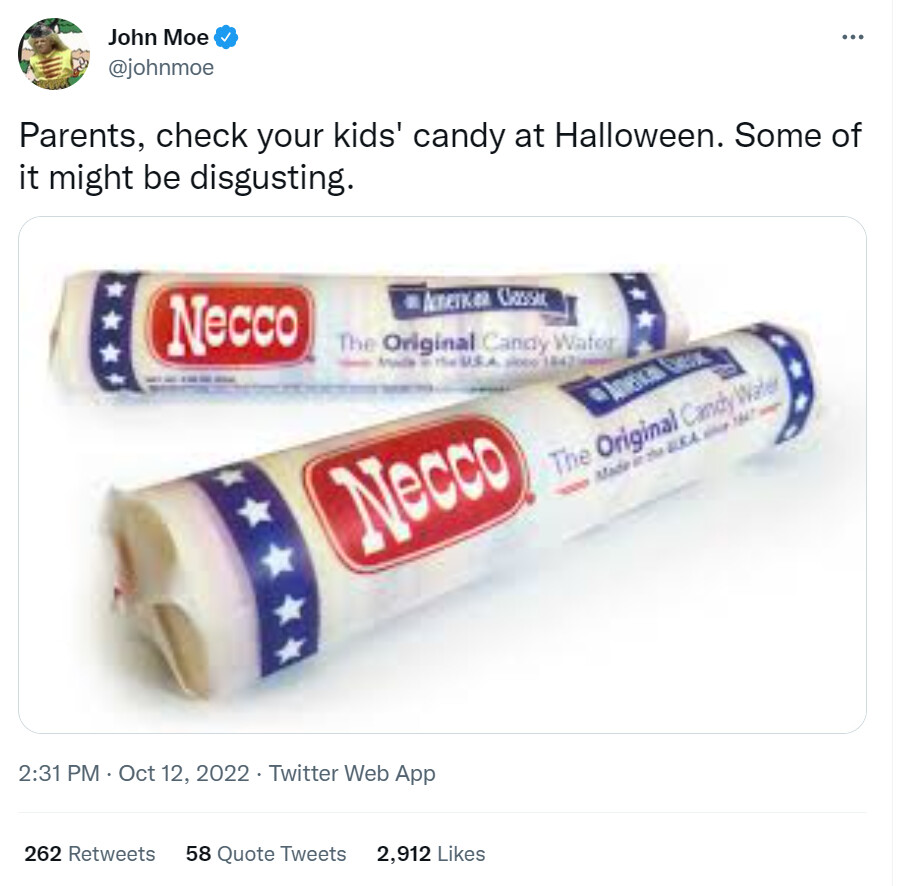Open the attached candy wafer photo

[x=442, y=474]
